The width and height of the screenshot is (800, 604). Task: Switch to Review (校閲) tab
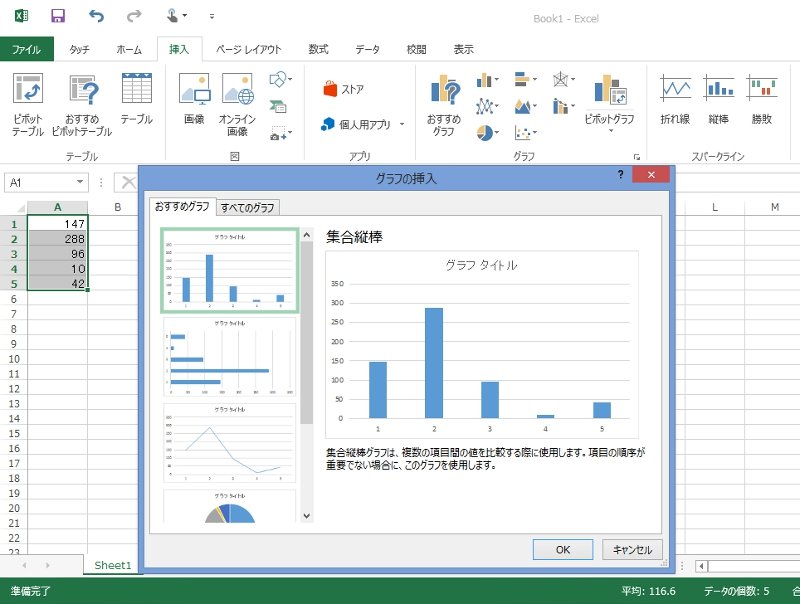coord(416,49)
